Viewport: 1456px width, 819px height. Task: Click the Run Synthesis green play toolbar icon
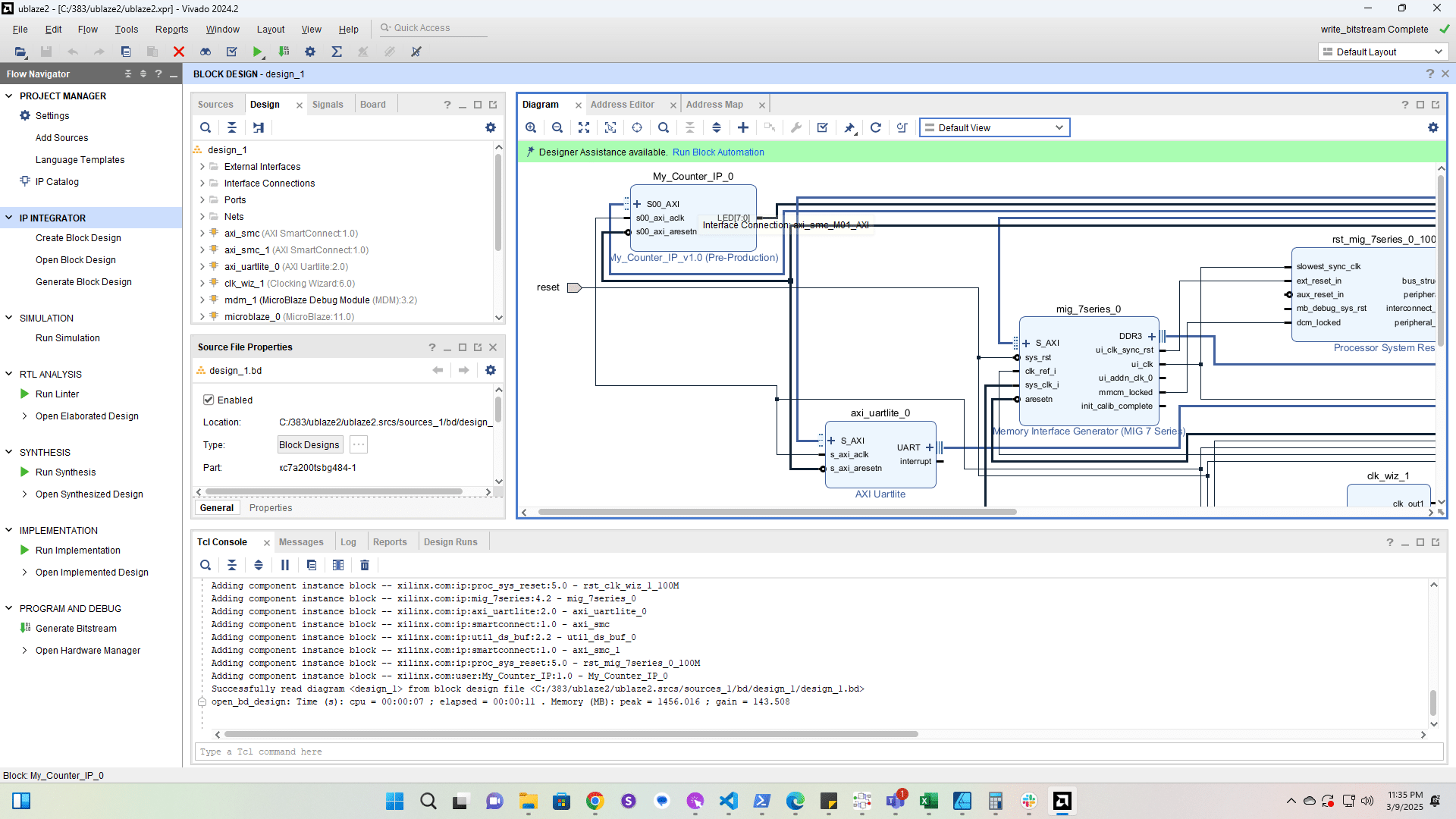pyautogui.click(x=258, y=52)
